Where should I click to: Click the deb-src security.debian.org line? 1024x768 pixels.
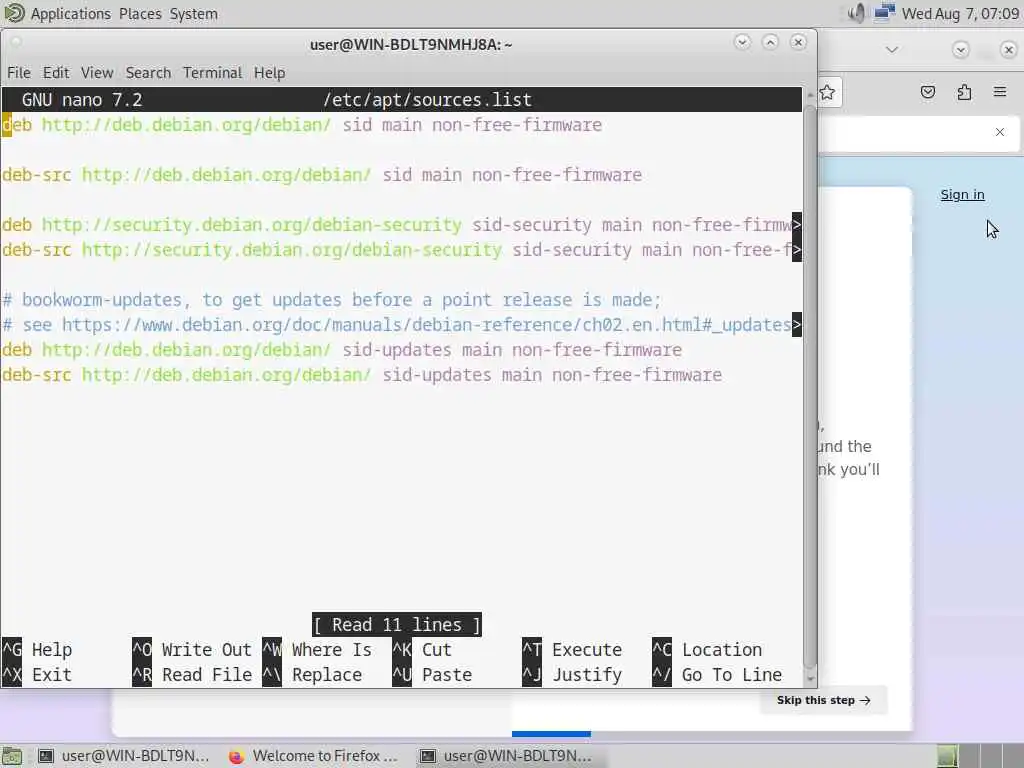402,249
